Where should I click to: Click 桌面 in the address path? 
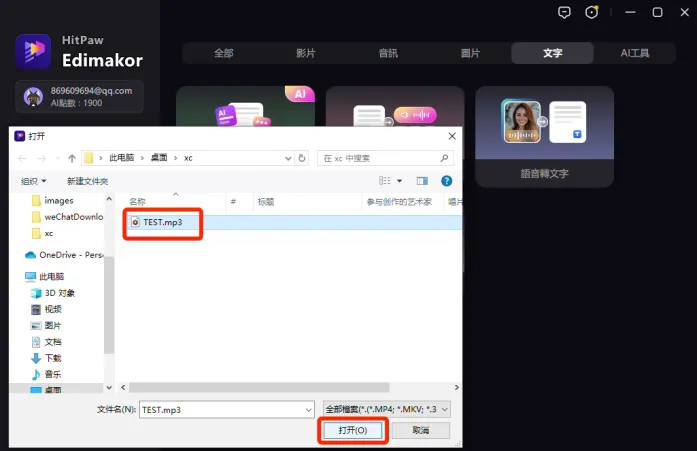point(159,158)
